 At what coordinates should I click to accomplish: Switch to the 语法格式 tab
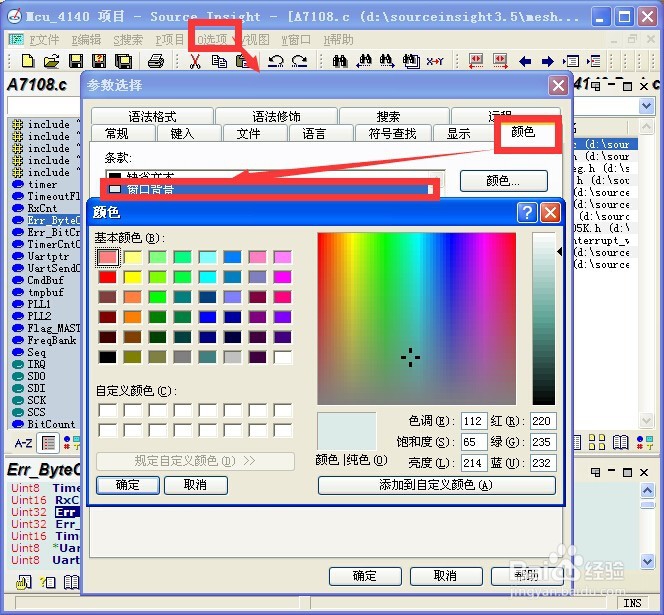click(x=152, y=116)
